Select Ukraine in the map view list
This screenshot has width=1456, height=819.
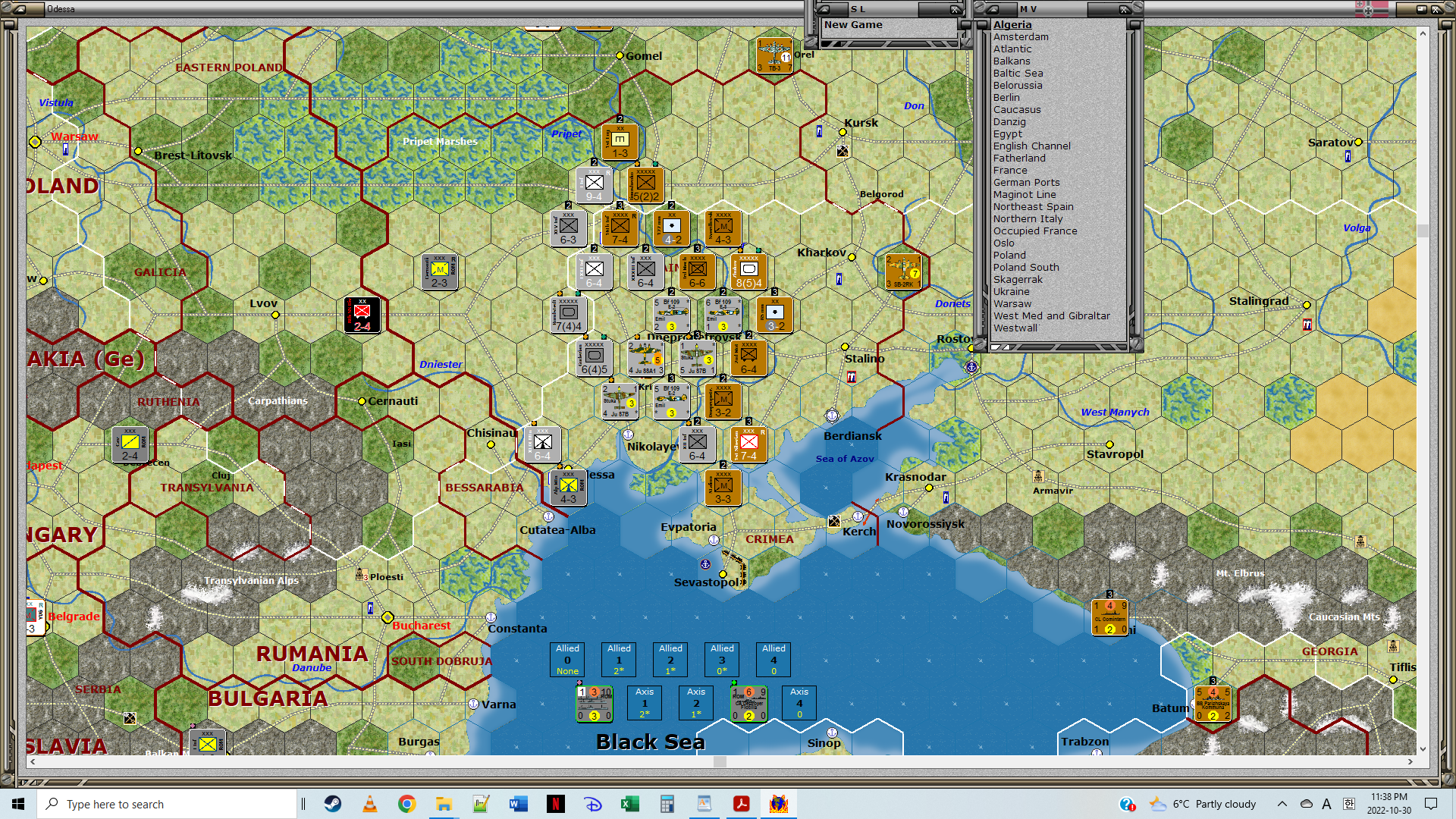tap(1011, 291)
